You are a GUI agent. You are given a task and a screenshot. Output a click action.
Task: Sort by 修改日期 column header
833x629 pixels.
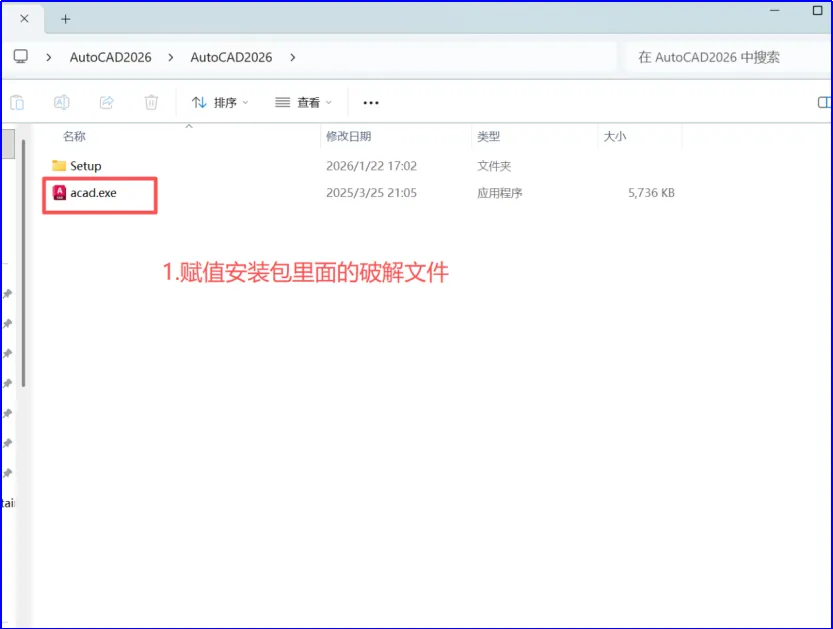(x=348, y=137)
